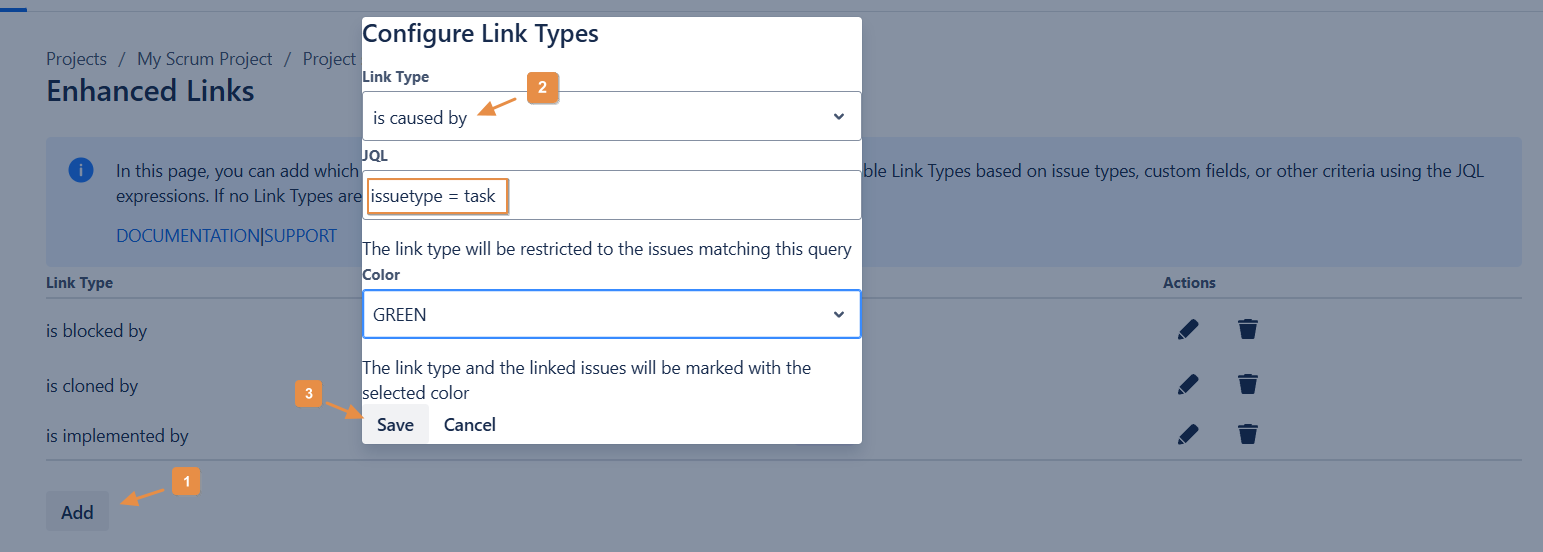The height and width of the screenshot is (552, 1543).
Task: Select the 'is cloned by' row label
Action: 92,386
